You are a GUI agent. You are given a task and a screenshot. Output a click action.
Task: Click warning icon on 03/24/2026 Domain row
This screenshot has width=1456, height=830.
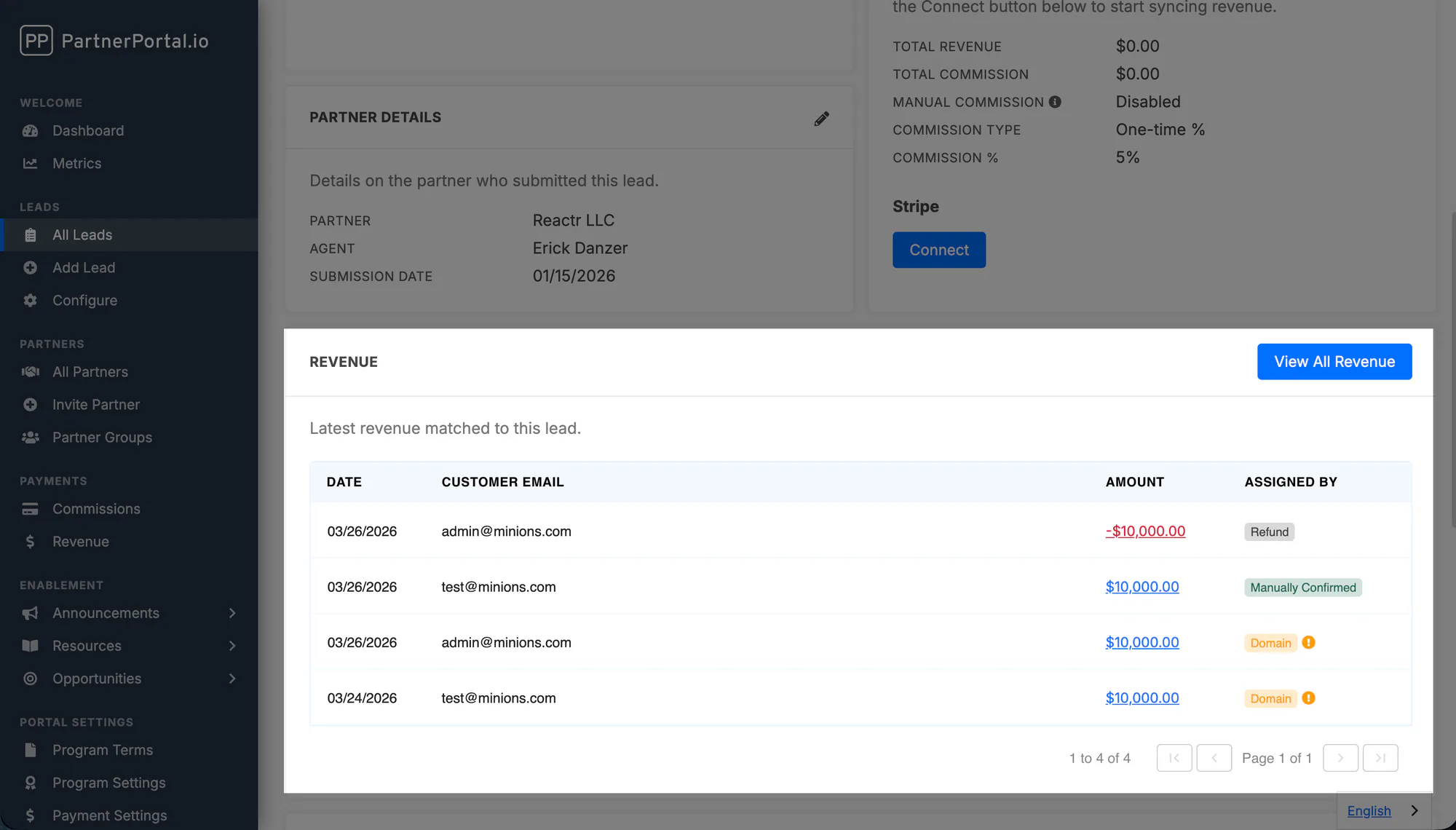(x=1308, y=698)
